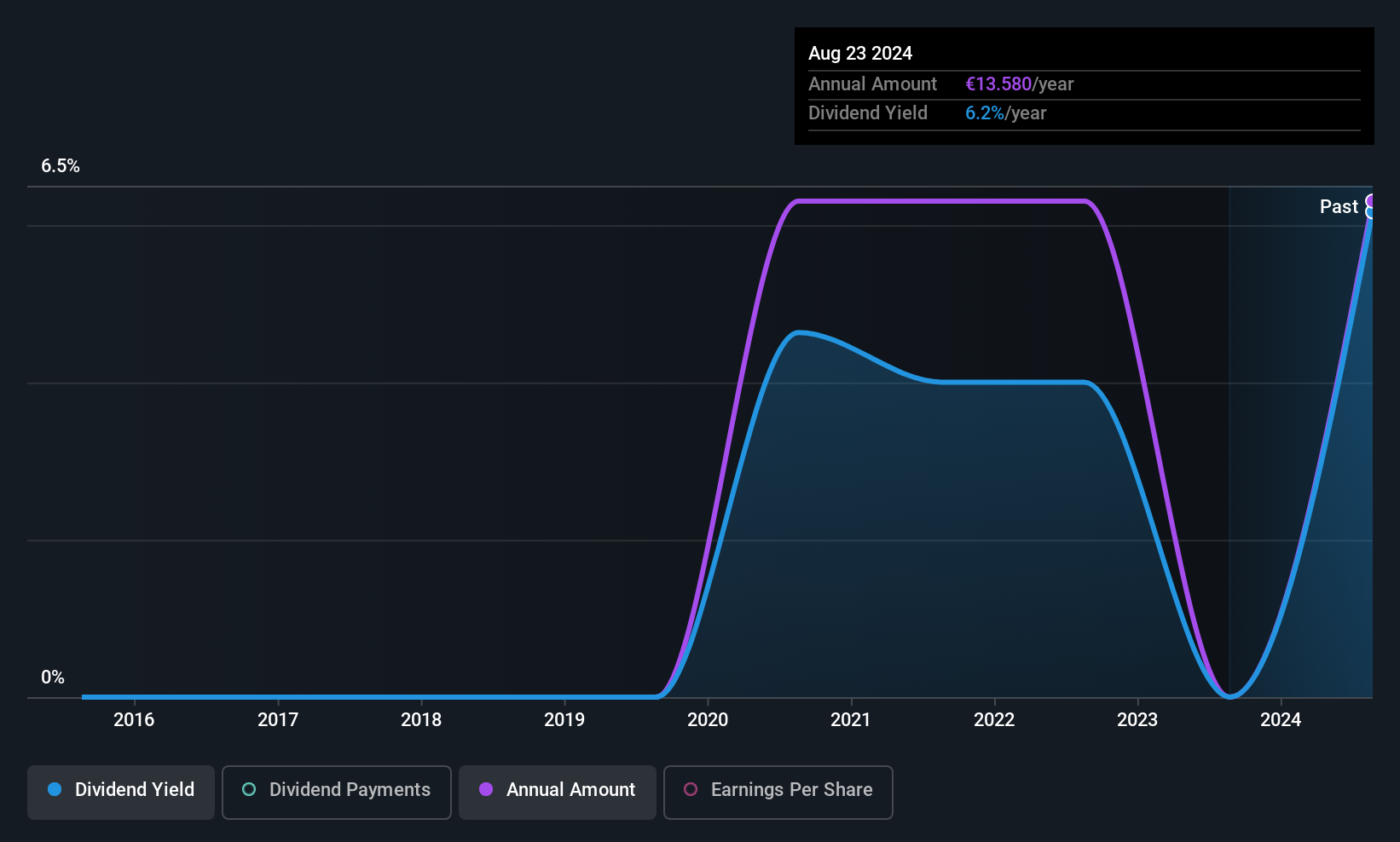Image resolution: width=1400 pixels, height=842 pixels.
Task: Show the Earnings Per Share series
Action: click(x=778, y=792)
